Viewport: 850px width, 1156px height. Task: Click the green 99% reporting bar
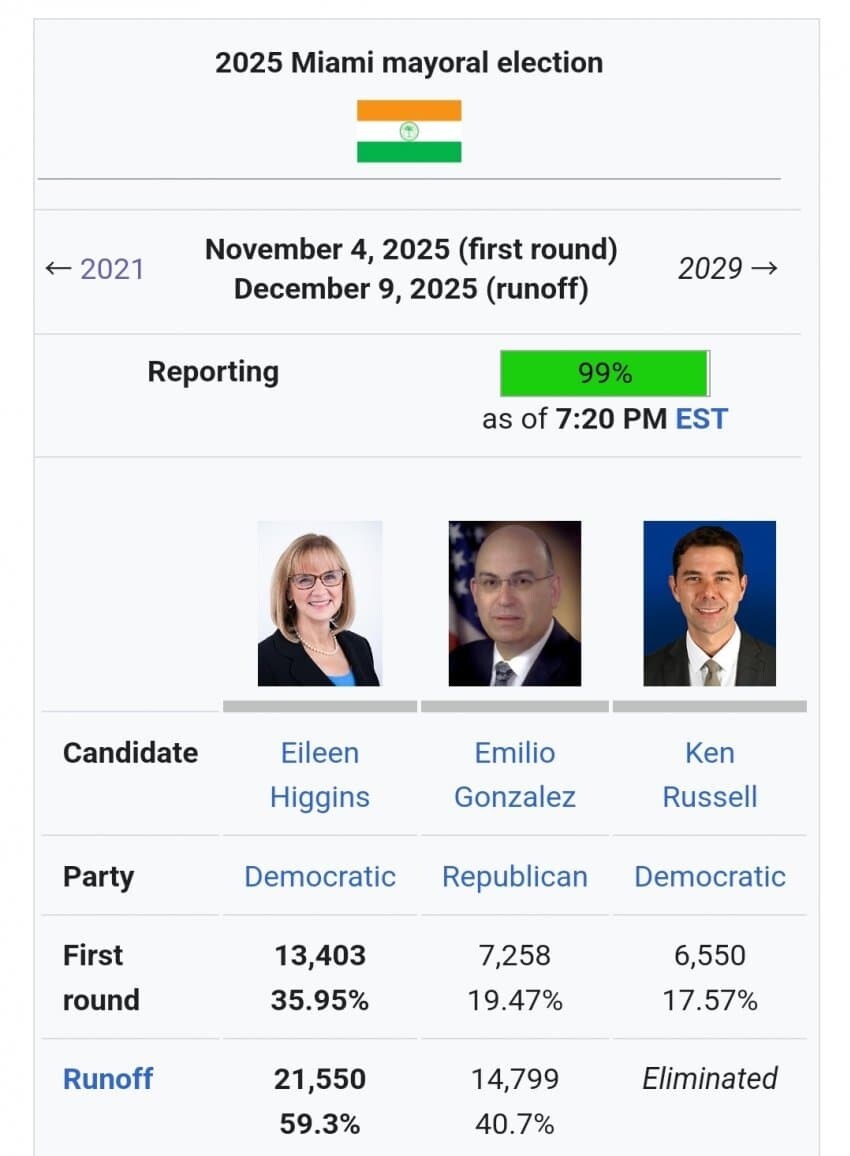(604, 373)
